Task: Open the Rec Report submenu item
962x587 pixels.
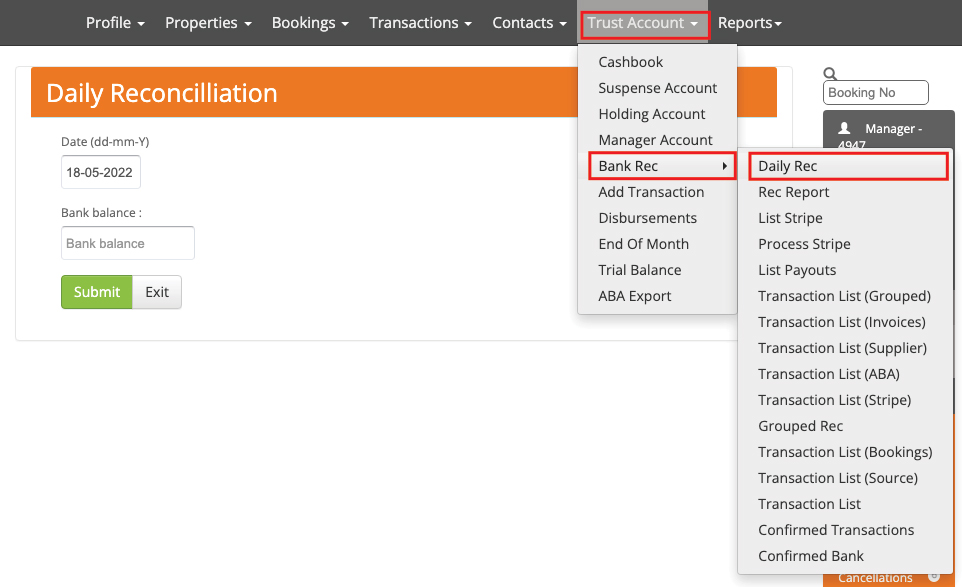Action: (793, 192)
